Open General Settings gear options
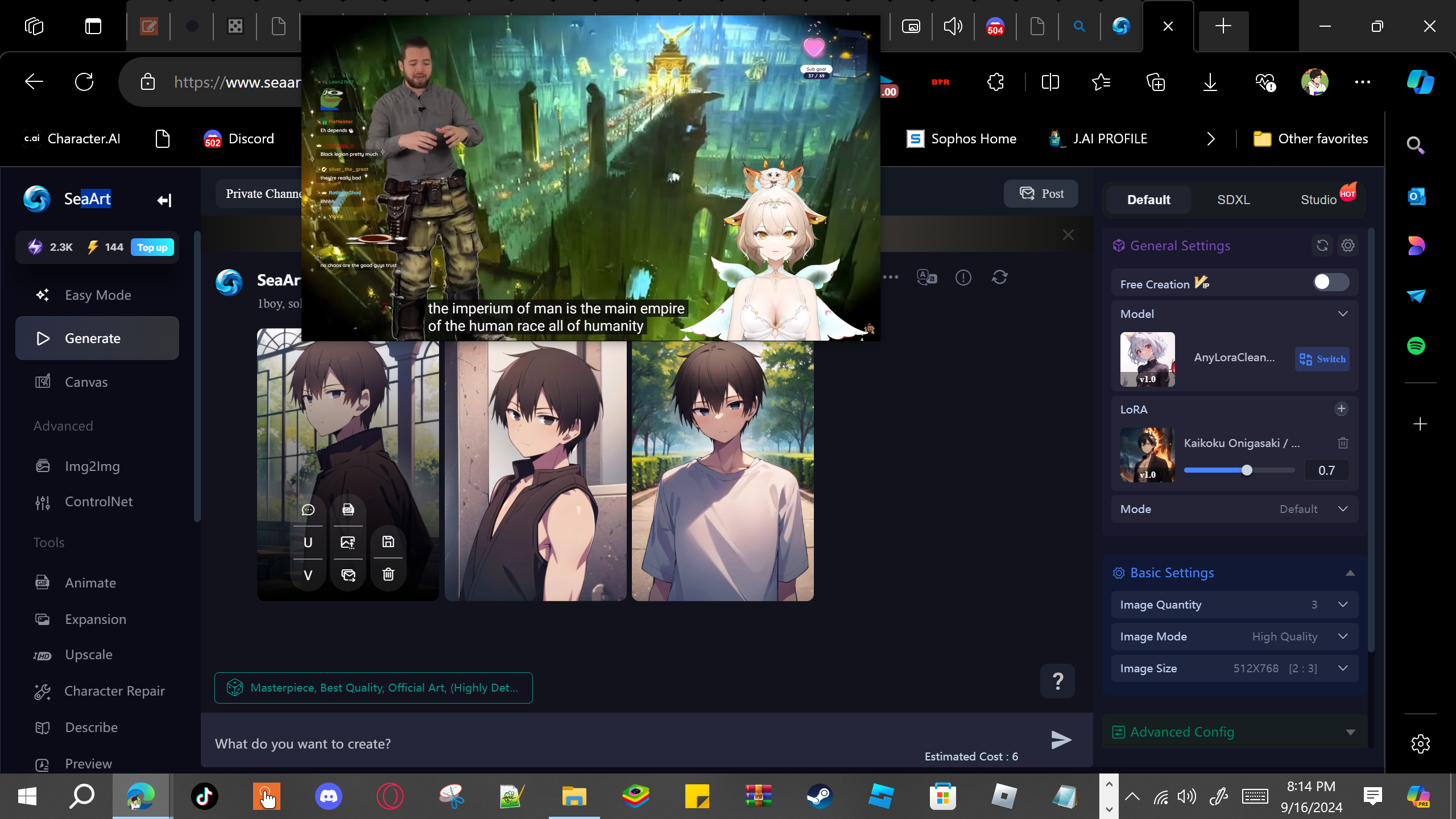 tap(1348, 245)
